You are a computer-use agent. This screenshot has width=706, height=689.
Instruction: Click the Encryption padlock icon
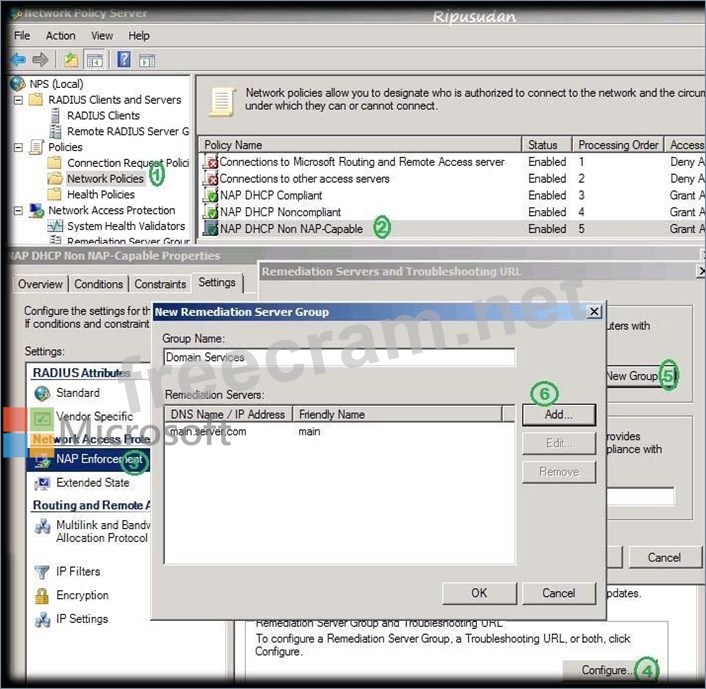[42, 596]
